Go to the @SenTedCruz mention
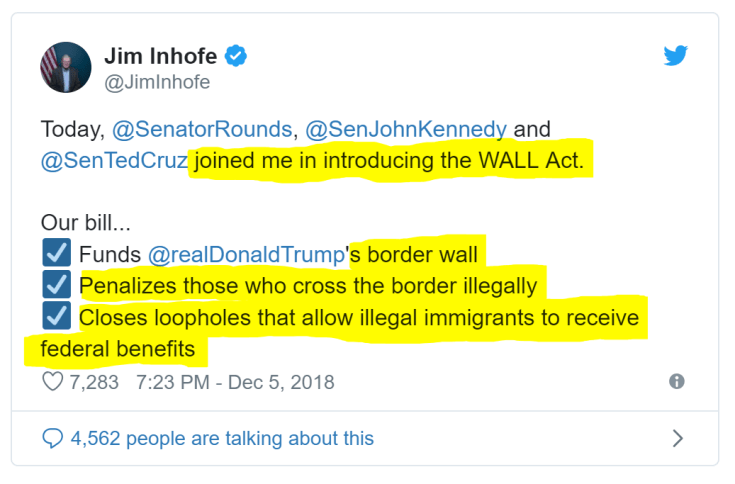735x484 pixels. coord(114,160)
